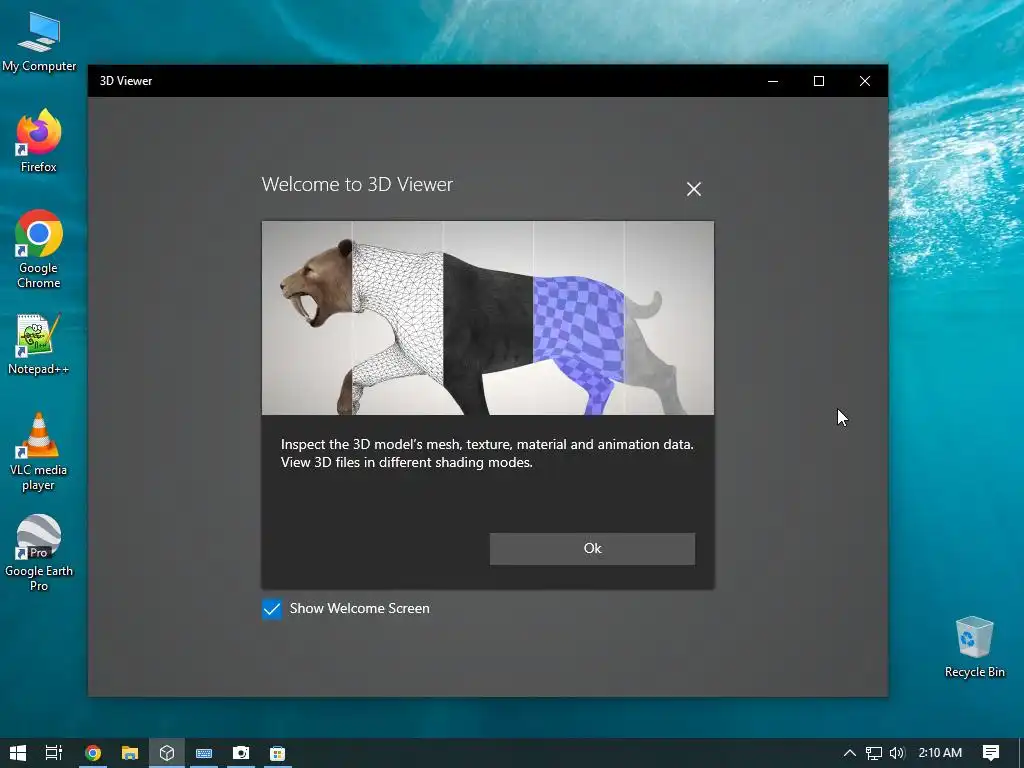
Task: Close the 3D Viewer window
Action: (x=865, y=81)
